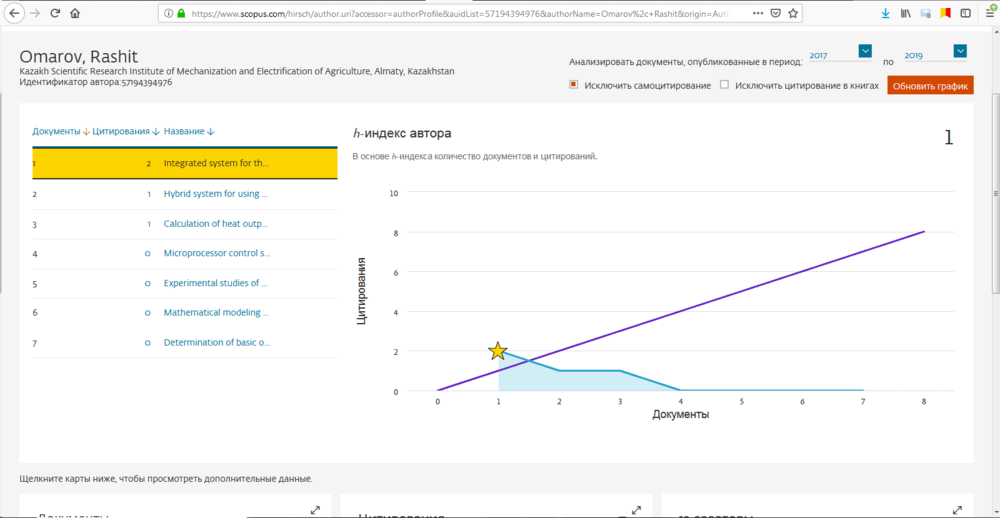
Task: Click the h-index value 1
Action: [x=948, y=137]
